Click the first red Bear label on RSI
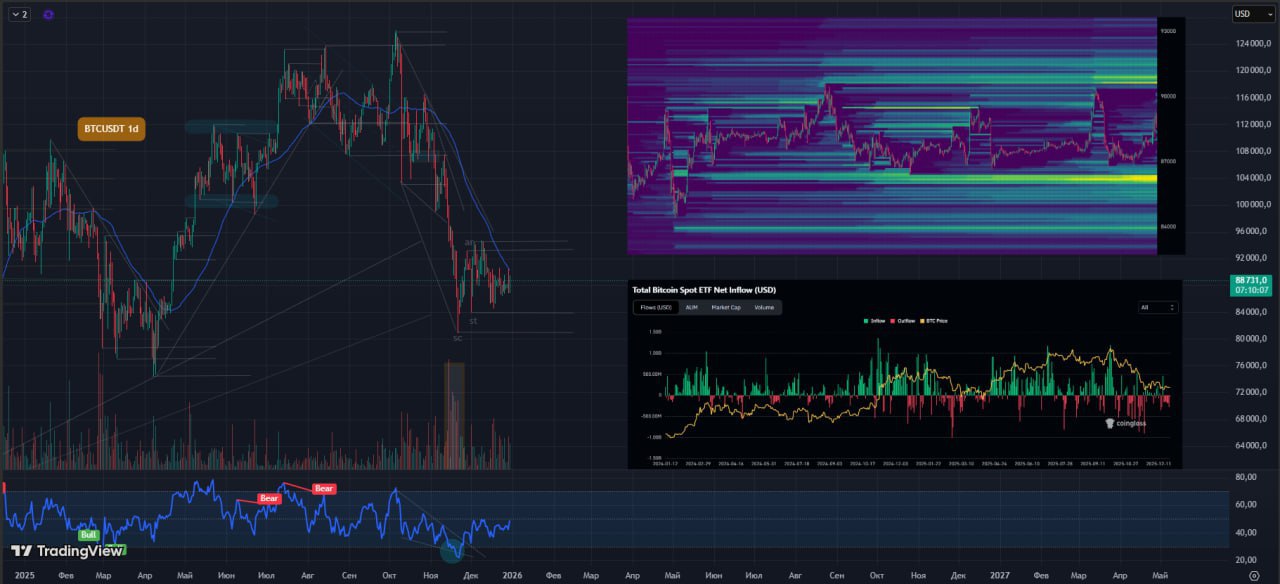1280x584 pixels. (269, 498)
